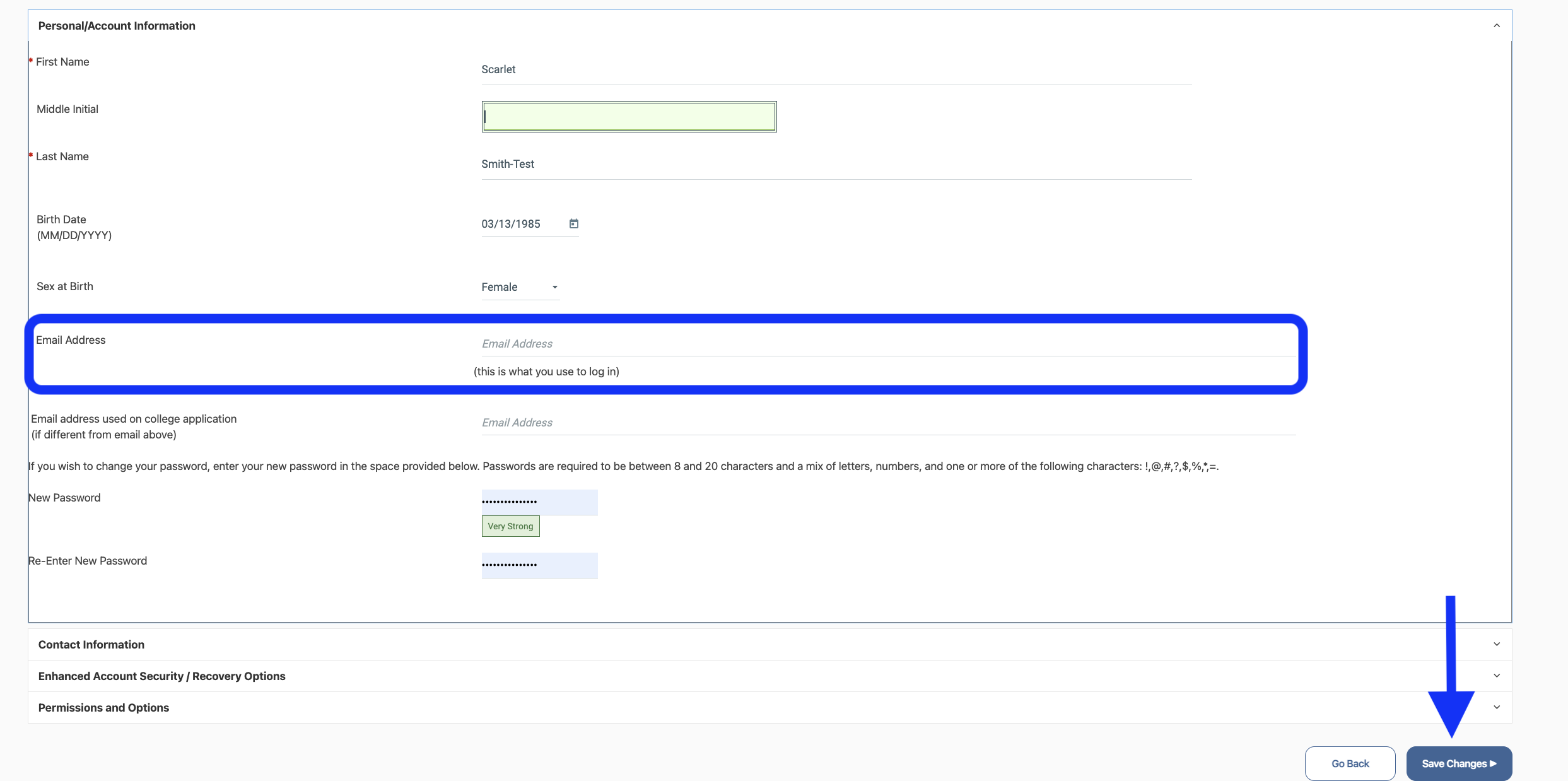Click the New Password field

tap(539, 502)
